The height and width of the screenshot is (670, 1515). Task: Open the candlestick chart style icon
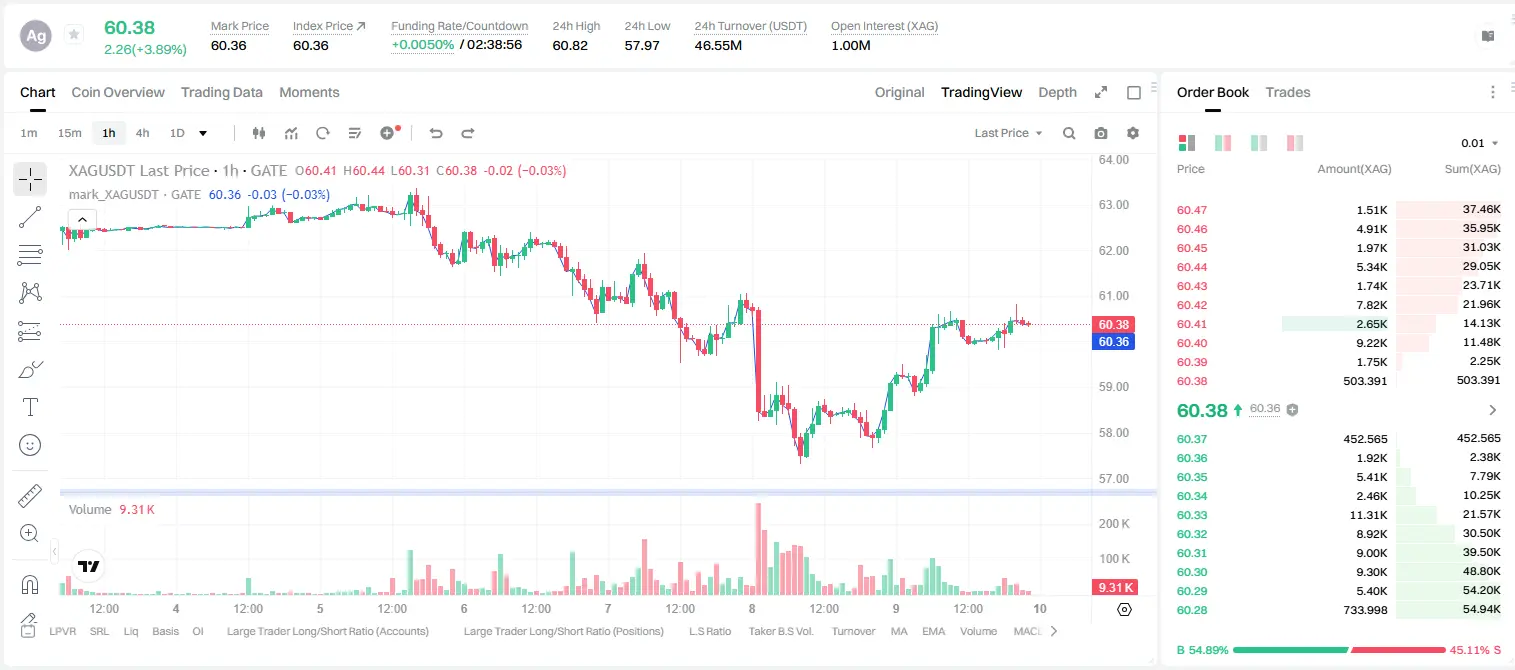pos(259,133)
